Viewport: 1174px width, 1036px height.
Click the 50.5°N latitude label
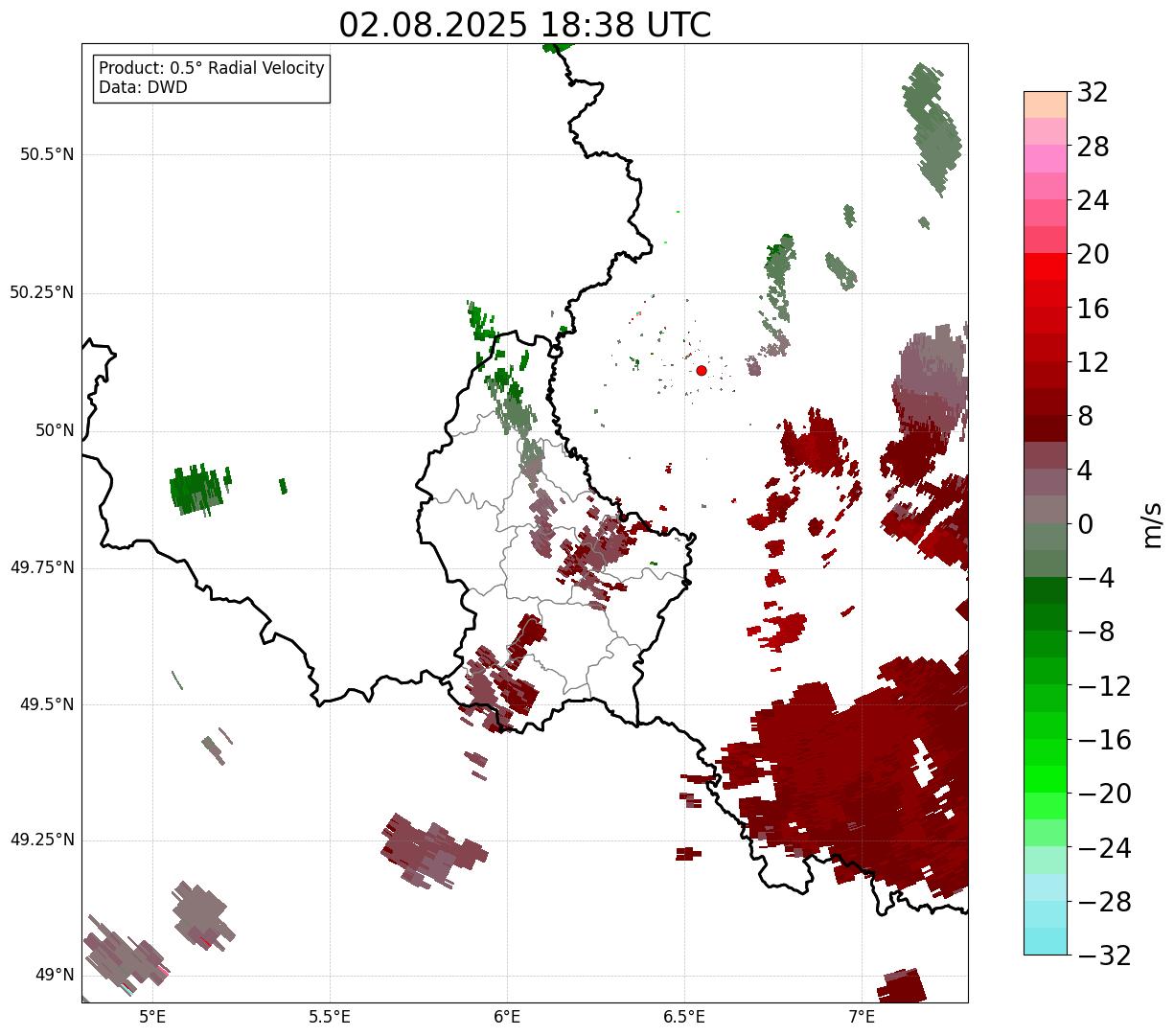coord(47,154)
